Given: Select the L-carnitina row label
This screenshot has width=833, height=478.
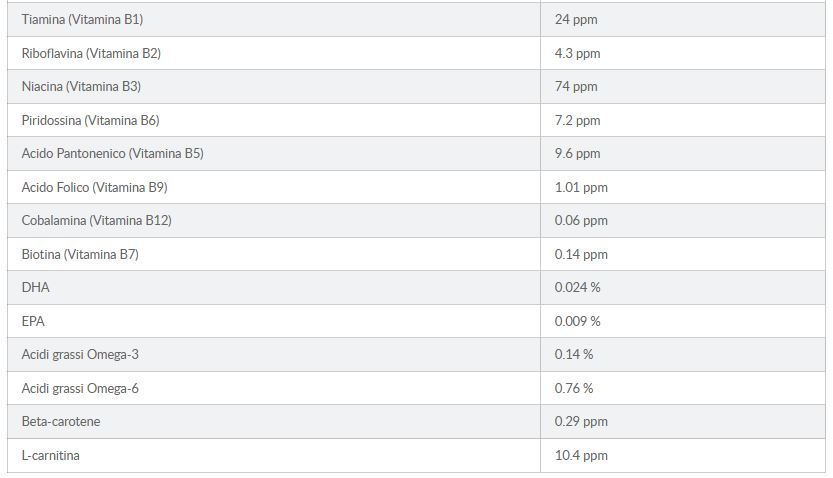Looking at the screenshot, I should [51, 455].
